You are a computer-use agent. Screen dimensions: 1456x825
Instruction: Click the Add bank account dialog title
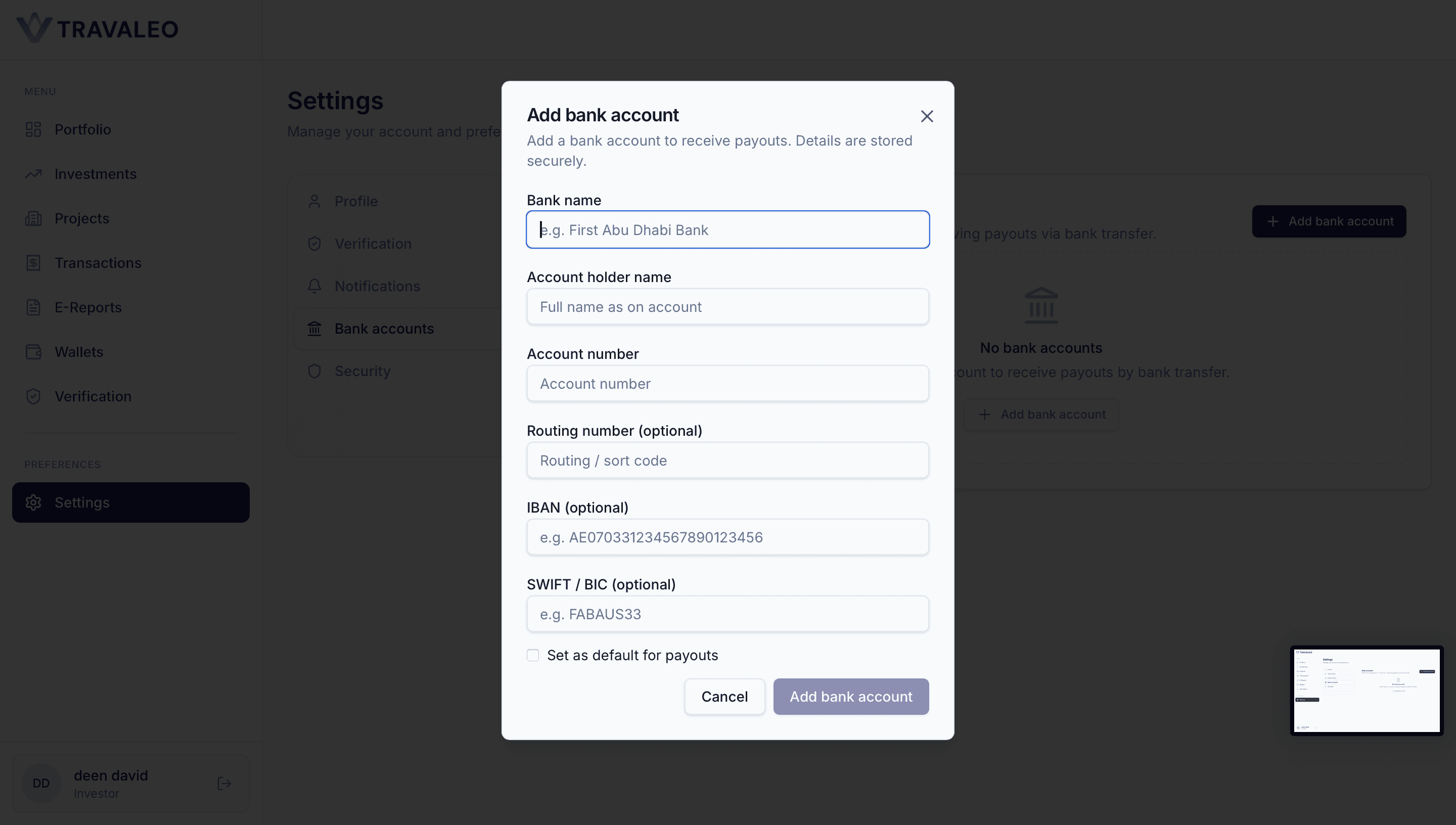click(x=603, y=115)
